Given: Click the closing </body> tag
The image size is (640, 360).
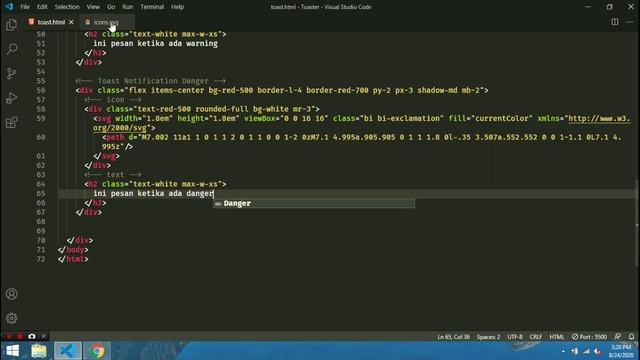Looking at the screenshot, I should [x=73, y=250].
